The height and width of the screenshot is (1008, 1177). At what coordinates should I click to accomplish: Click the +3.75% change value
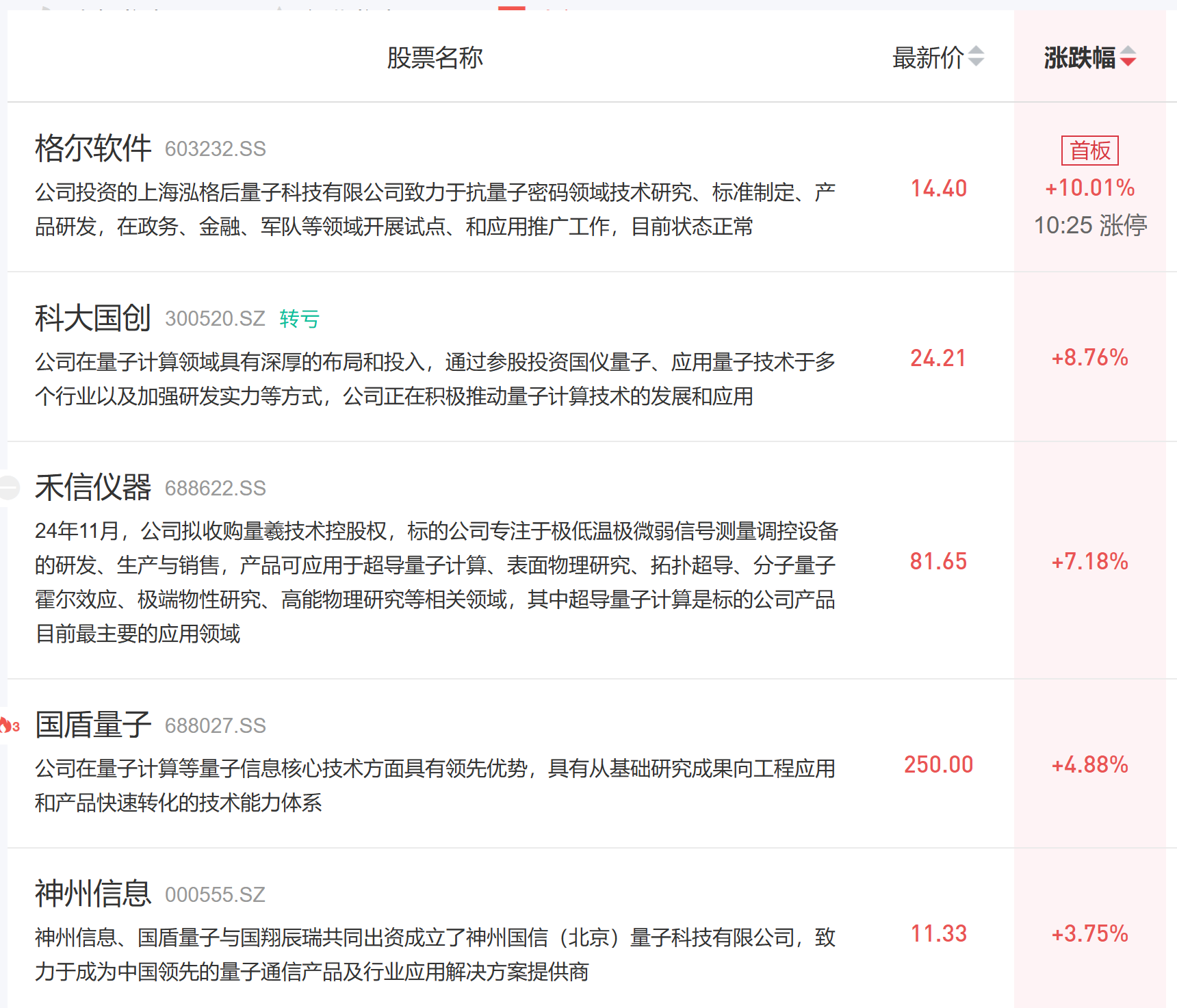tap(1090, 933)
